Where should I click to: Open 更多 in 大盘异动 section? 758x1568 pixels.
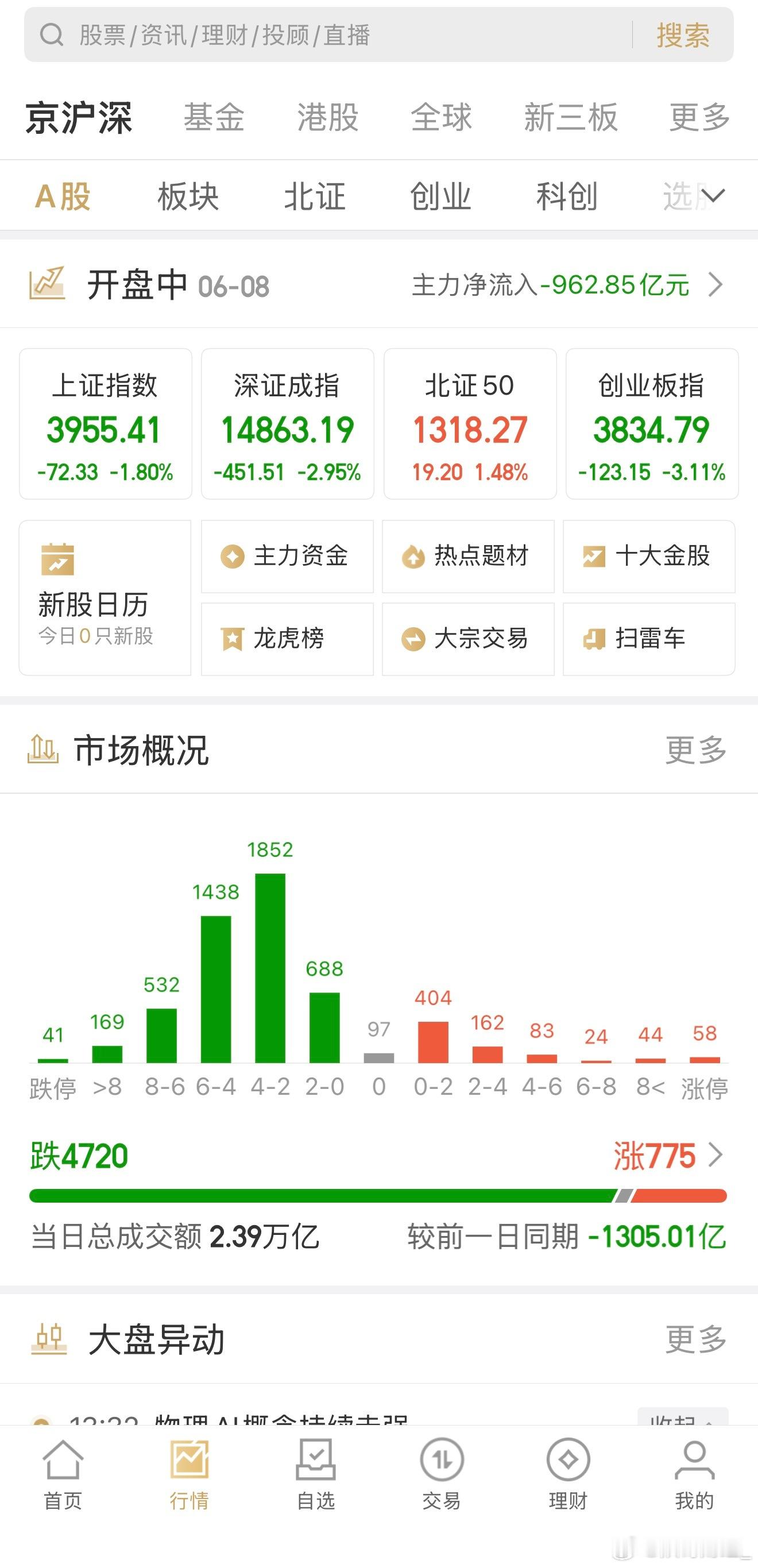[696, 1339]
